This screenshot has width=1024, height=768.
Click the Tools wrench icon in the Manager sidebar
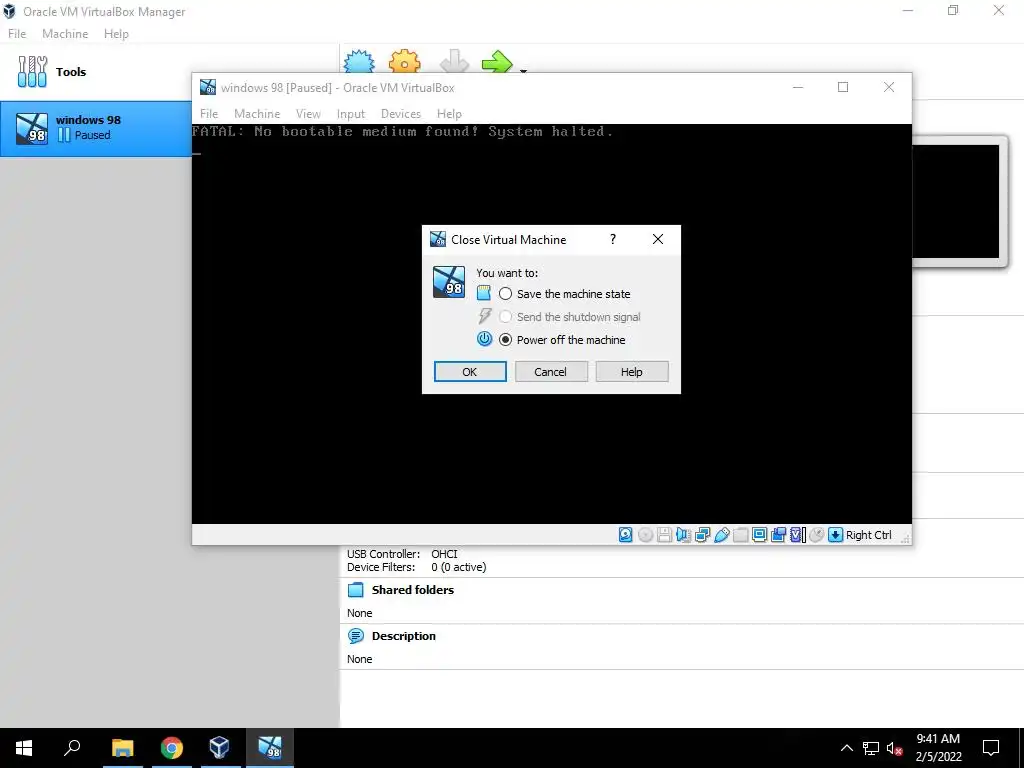point(32,71)
